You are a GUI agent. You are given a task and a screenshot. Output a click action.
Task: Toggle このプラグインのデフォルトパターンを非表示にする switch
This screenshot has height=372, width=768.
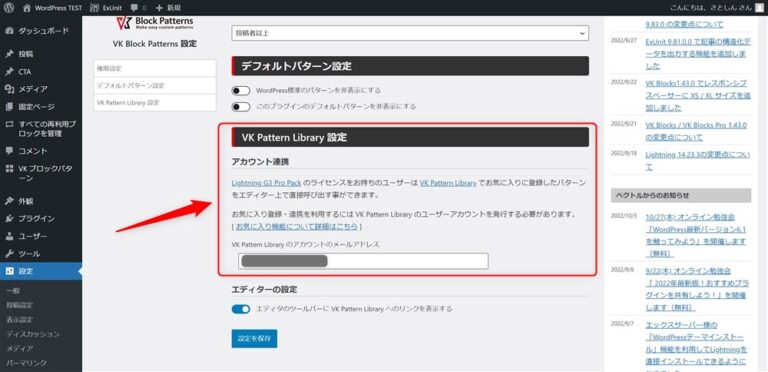pyautogui.click(x=240, y=106)
